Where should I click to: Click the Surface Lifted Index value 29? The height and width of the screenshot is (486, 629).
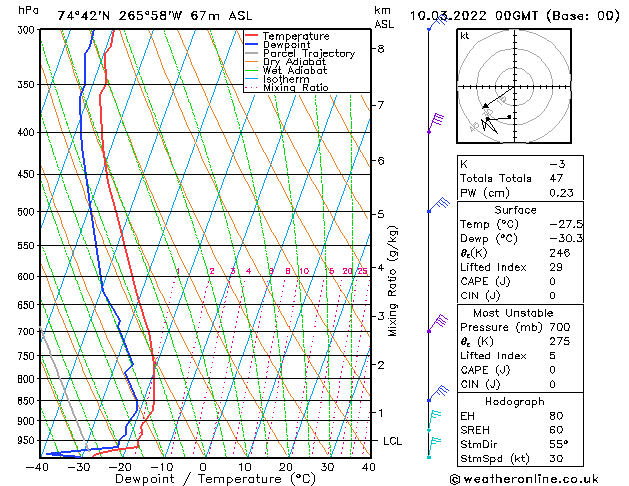556,267
